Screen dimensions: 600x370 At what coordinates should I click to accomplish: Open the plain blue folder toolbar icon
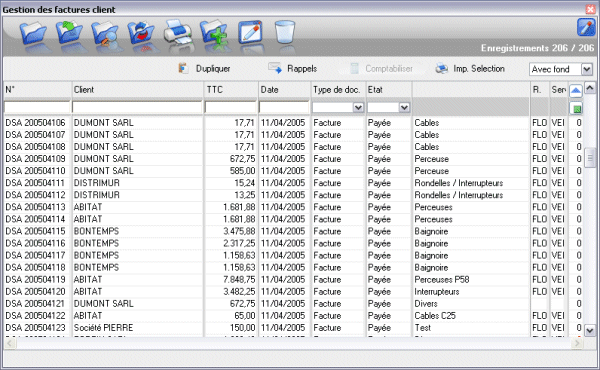[x=34, y=34]
